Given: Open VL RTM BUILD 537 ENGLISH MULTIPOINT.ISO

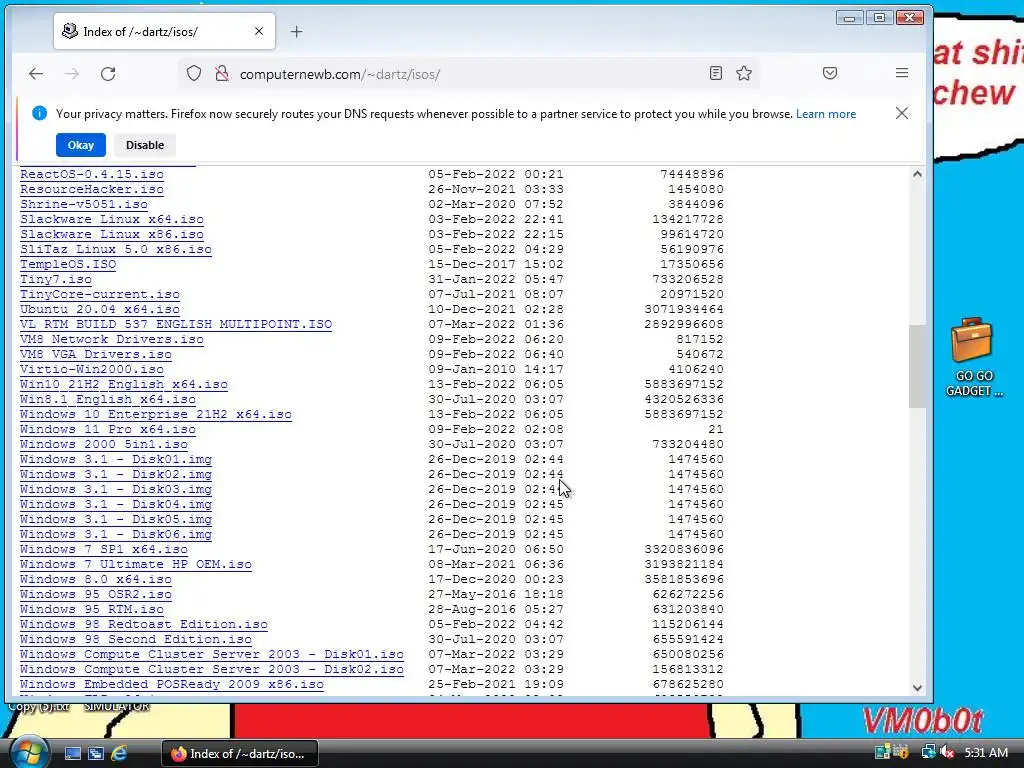Looking at the screenshot, I should pos(176,325).
